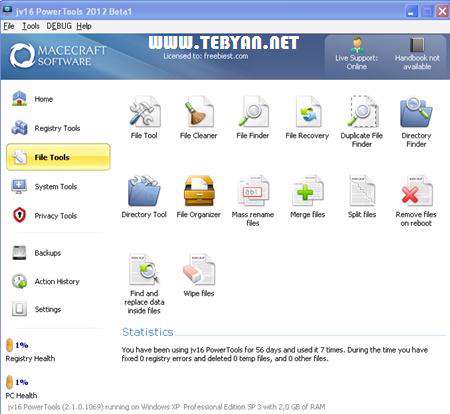Viewport: 450px width, 414px height.
Task: Minimize the jv16 PowerTools window
Action: (x=412, y=12)
